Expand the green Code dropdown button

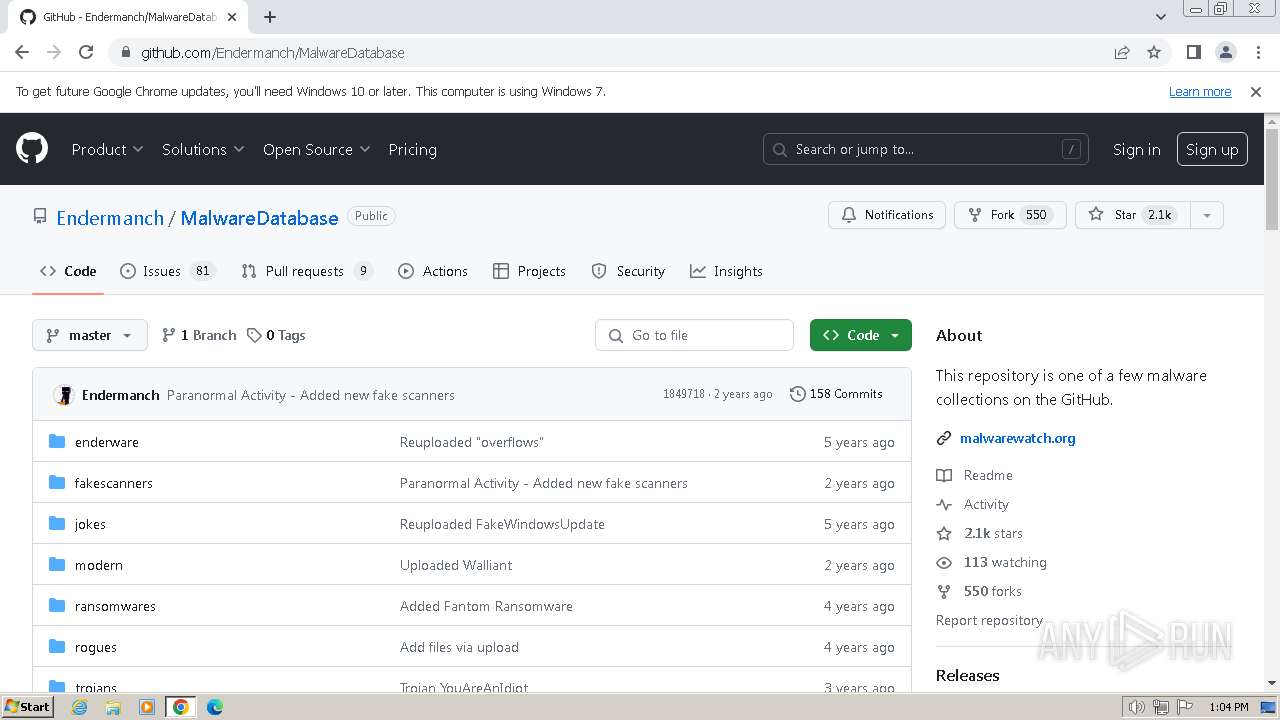[860, 335]
